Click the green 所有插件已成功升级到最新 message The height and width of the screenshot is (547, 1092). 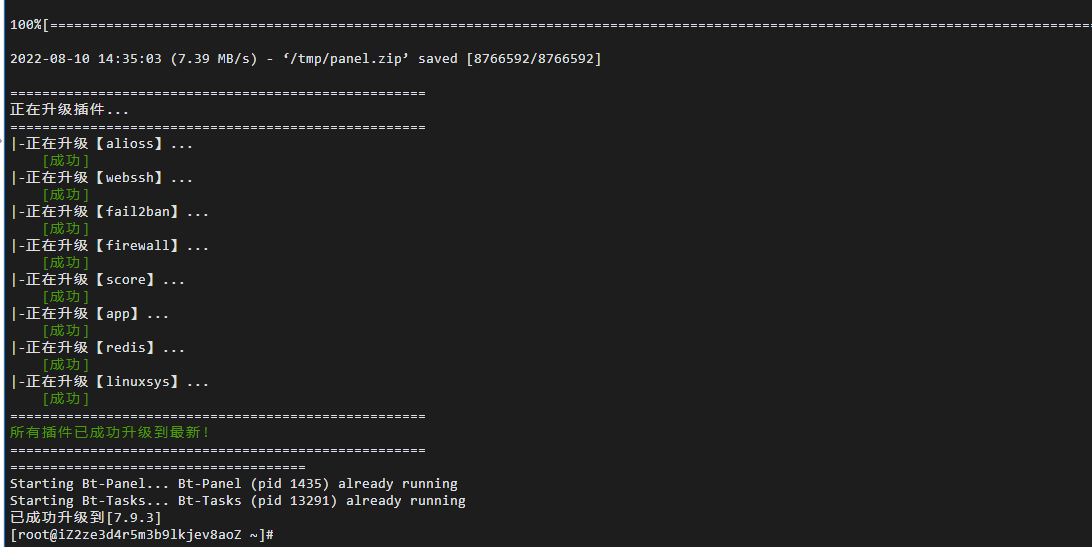point(109,433)
